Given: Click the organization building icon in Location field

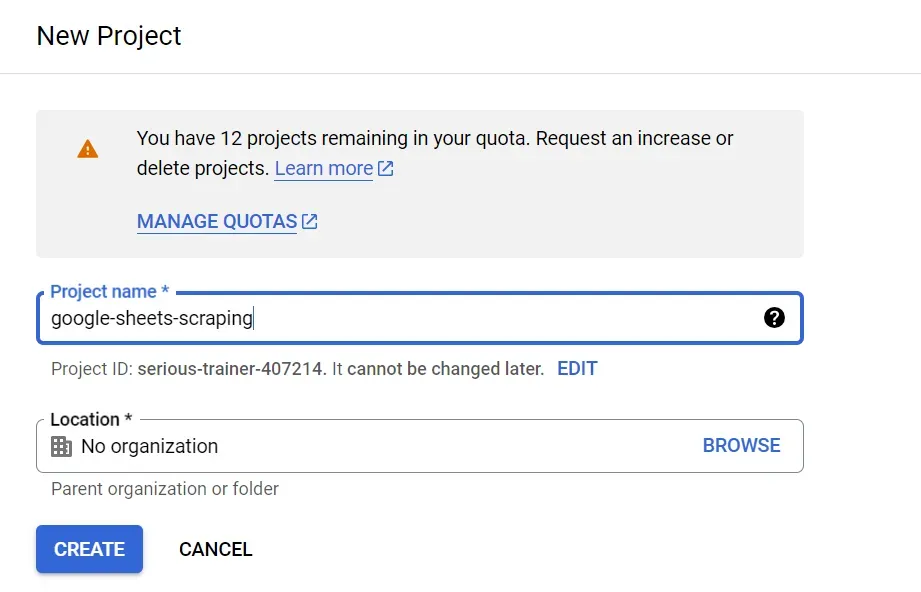Looking at the screenshot, I should (61, 446).
